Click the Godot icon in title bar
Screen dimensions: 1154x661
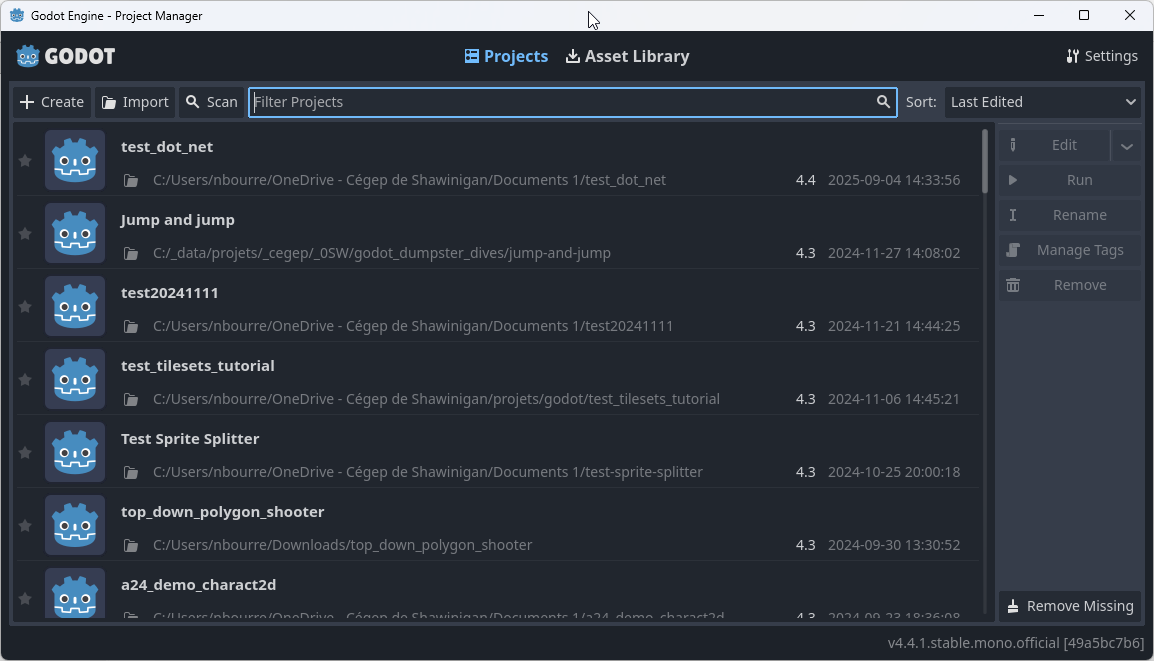point(17,15)
